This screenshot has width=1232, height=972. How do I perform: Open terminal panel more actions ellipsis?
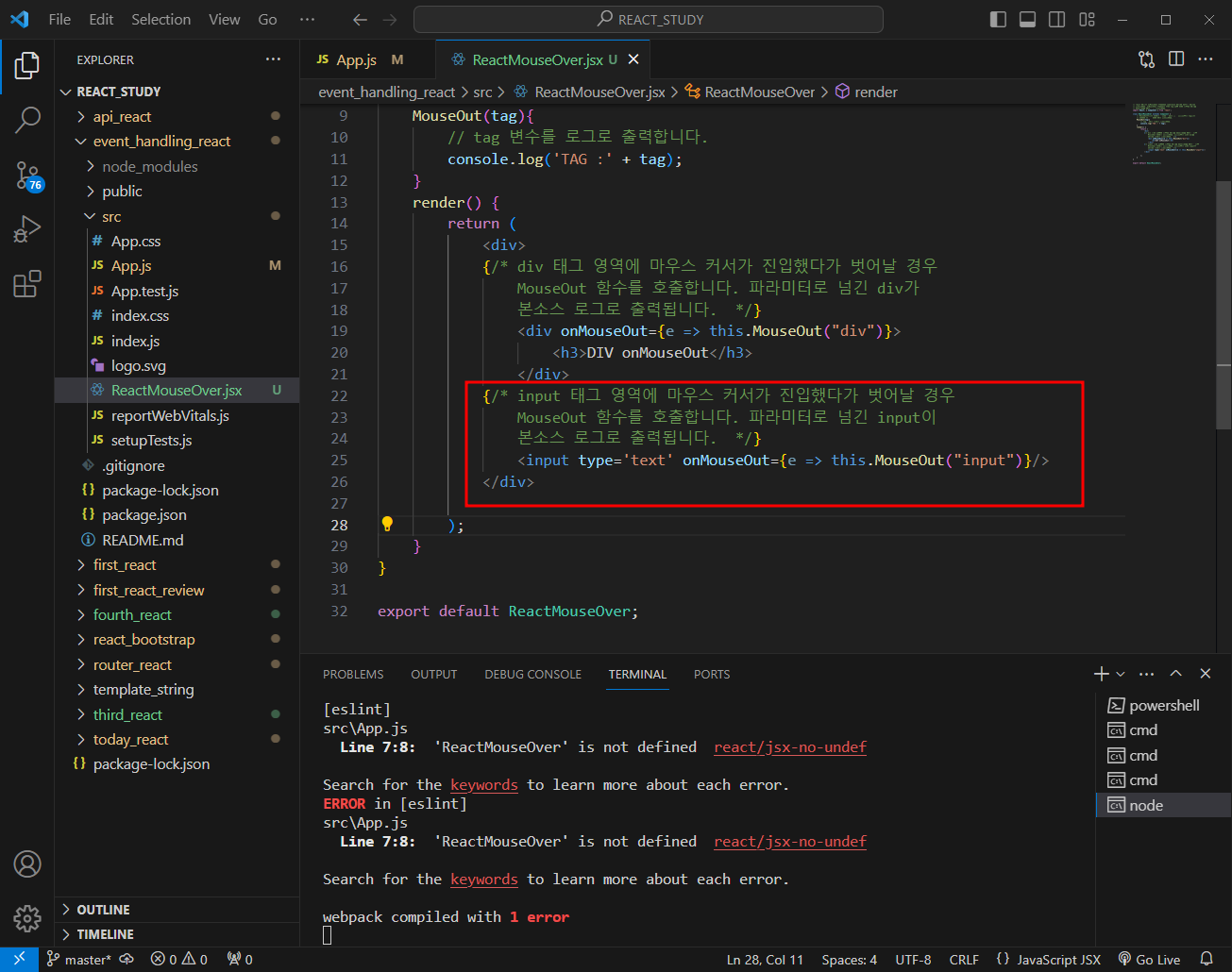1147,674
